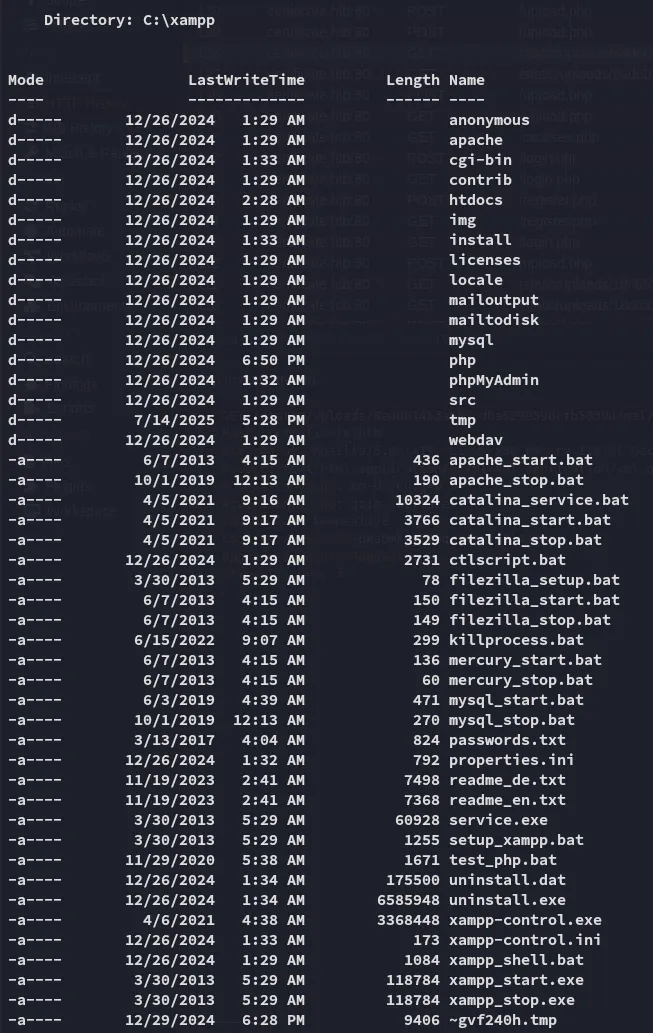Click the Mode column header

(26, 80)
